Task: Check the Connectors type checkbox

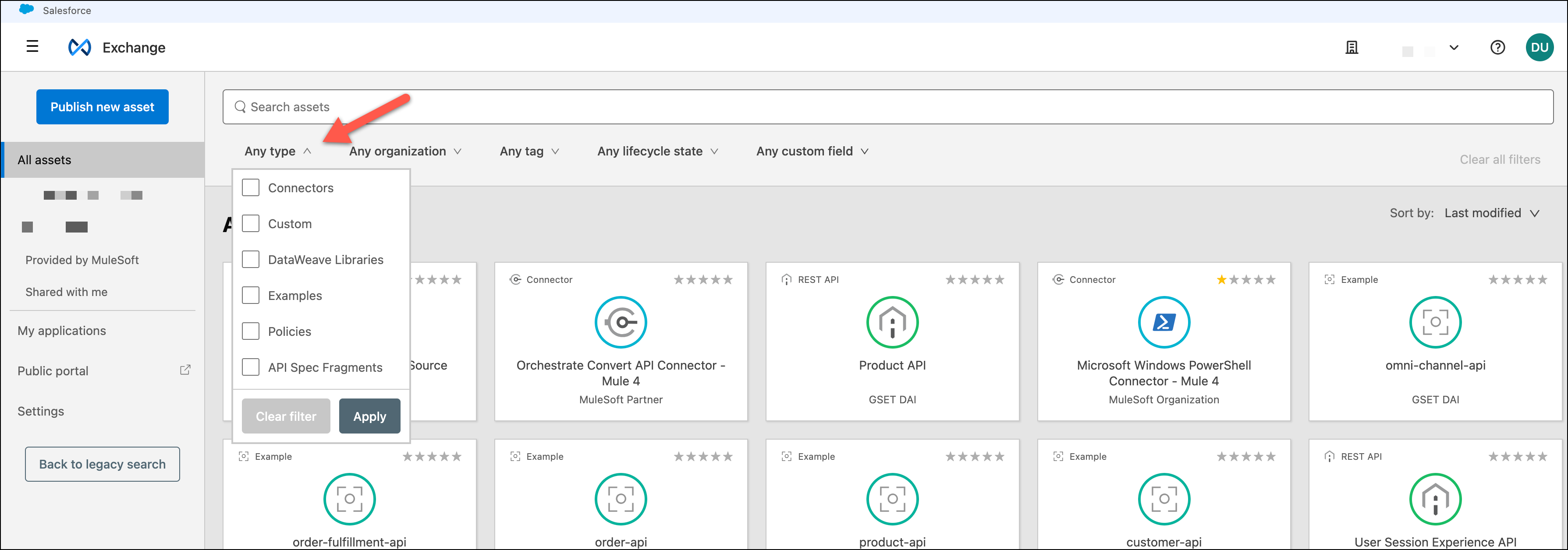Action: (x=251, y=187)
